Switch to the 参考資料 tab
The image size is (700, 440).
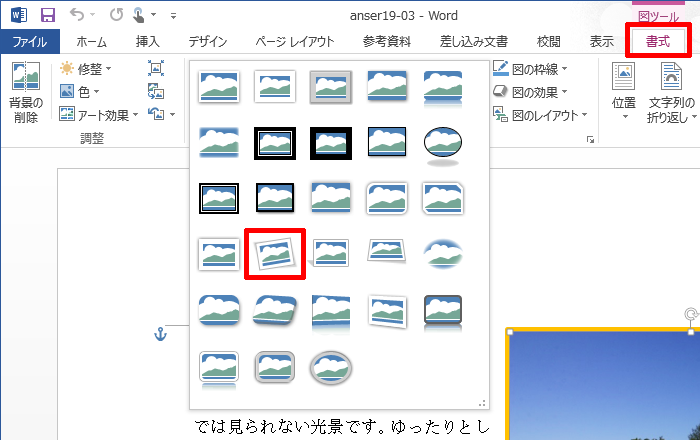pyautogui.click(x=387, y=42)
